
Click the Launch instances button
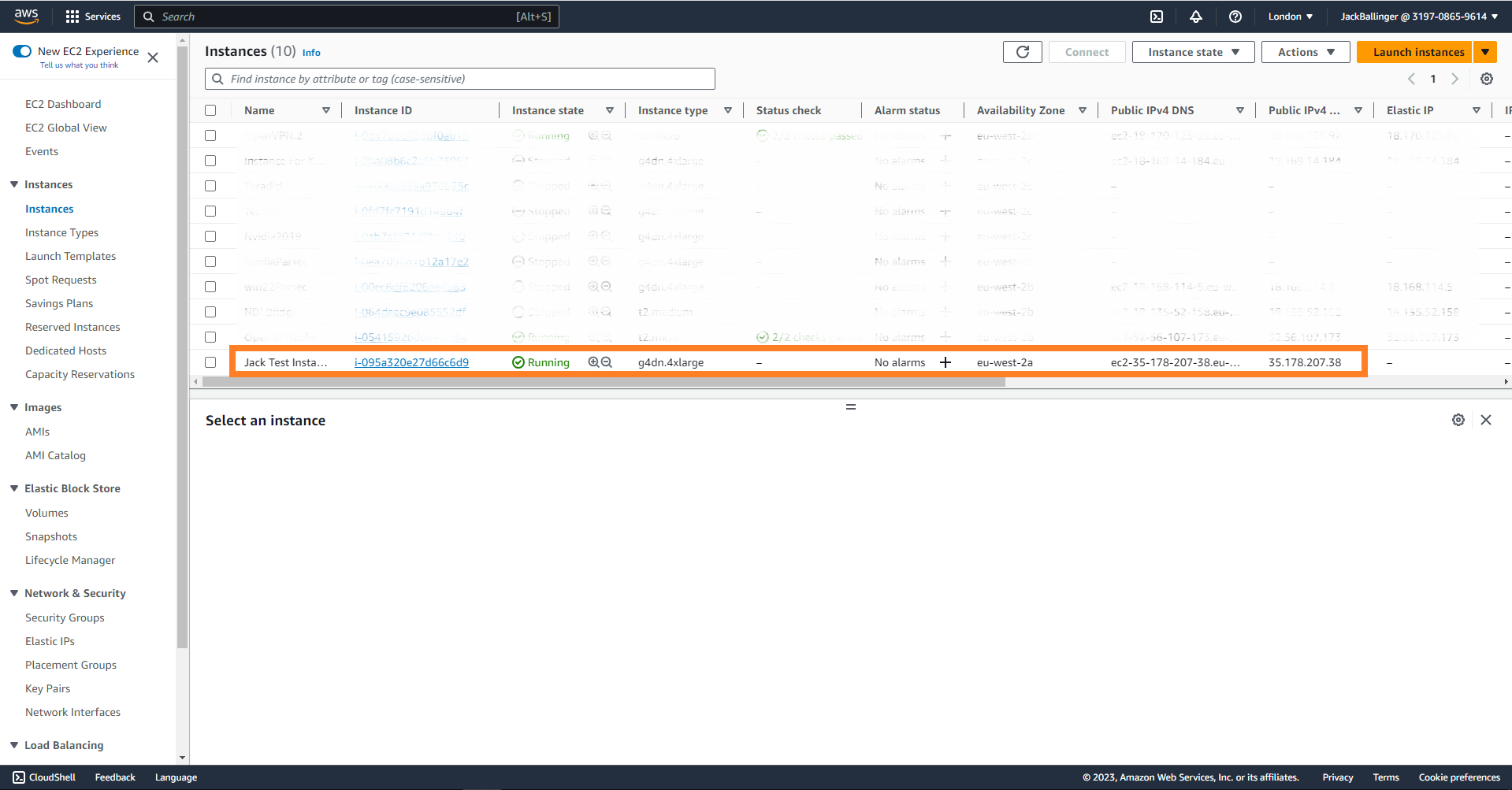pos(1417,52)
